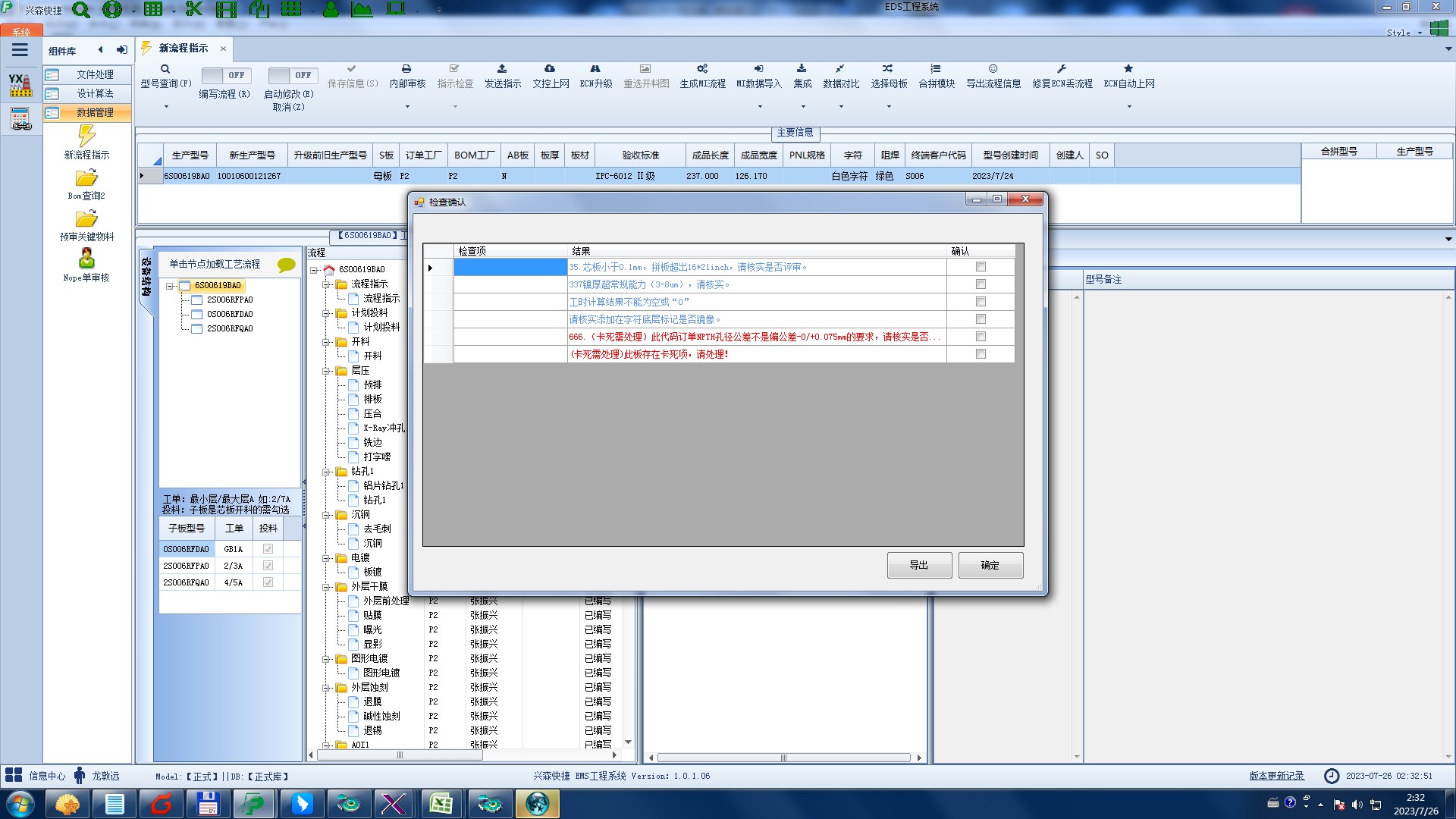
Task: Switch to the 新流程指示 tab
Action: 183,48
